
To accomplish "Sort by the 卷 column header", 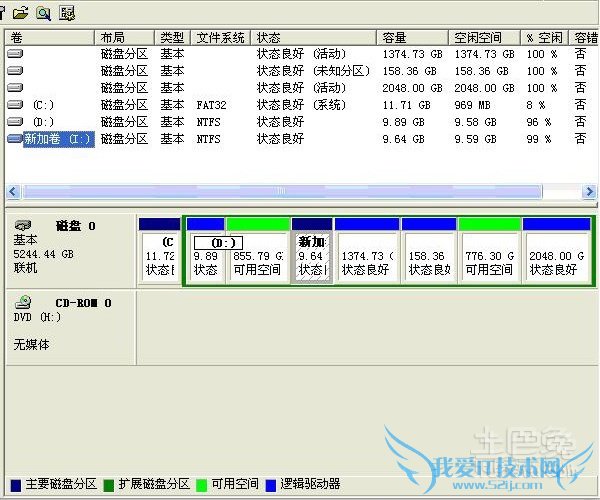I will pyautogui.click(x=50, y=37).
